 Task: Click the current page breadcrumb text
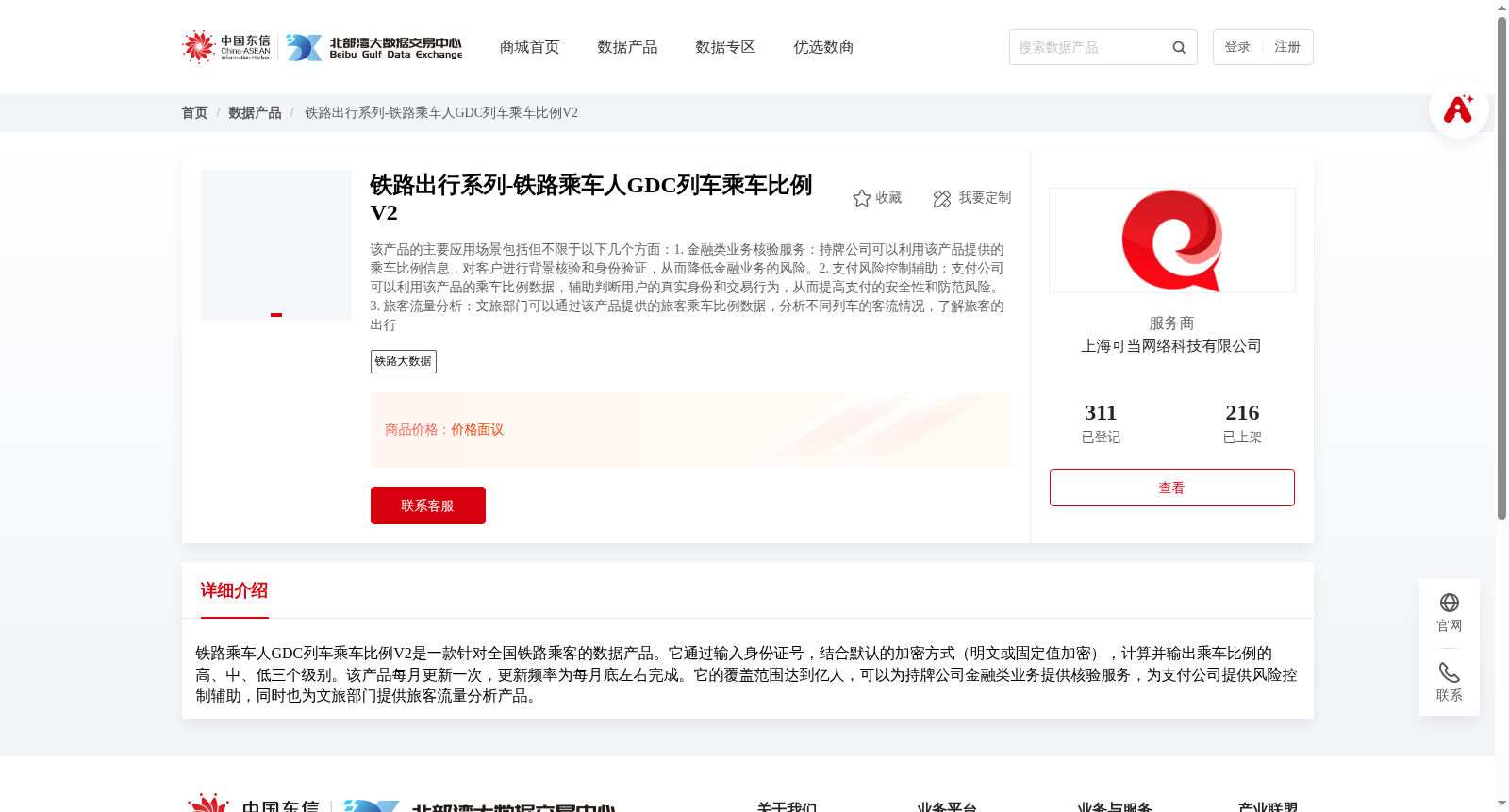point(441,113)
